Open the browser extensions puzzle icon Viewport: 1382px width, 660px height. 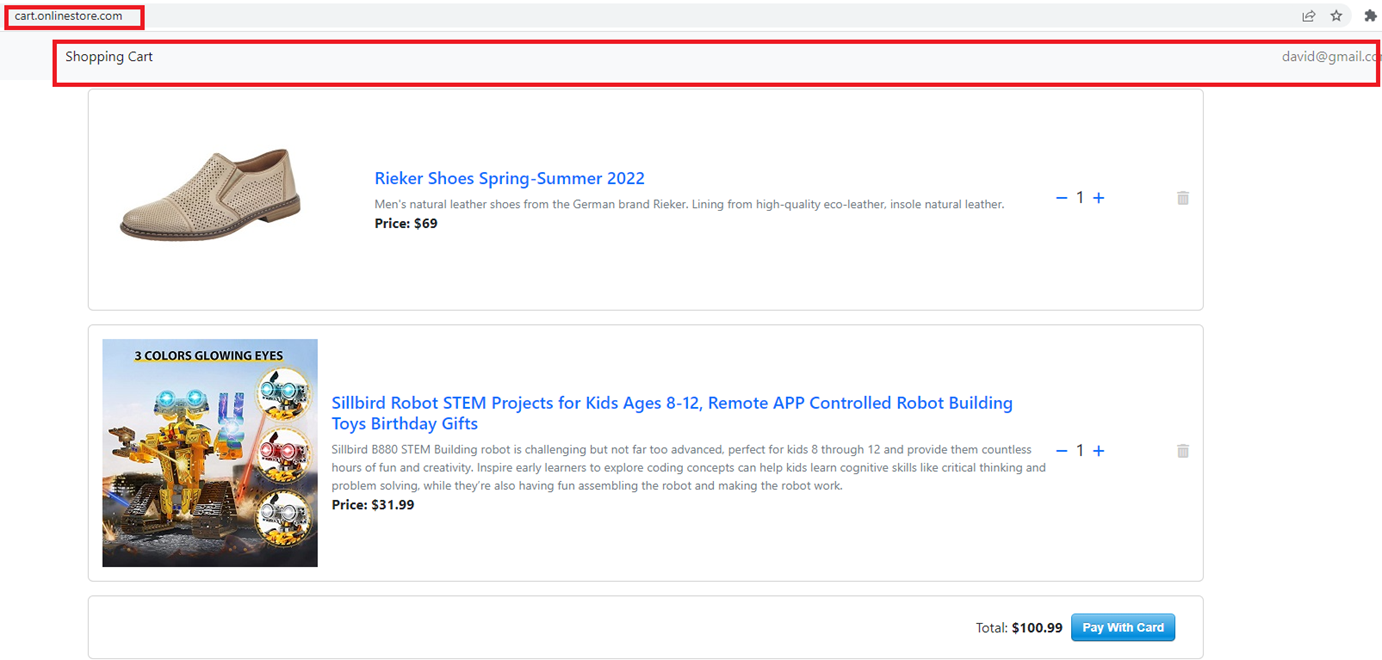(1370, 16)
